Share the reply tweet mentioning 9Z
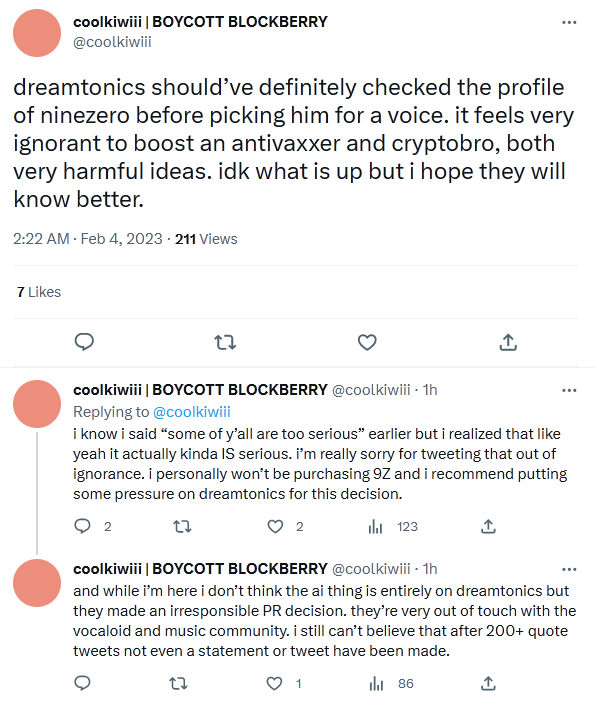Viewport: 595px width, 702px height. click(x=488, y=526)
